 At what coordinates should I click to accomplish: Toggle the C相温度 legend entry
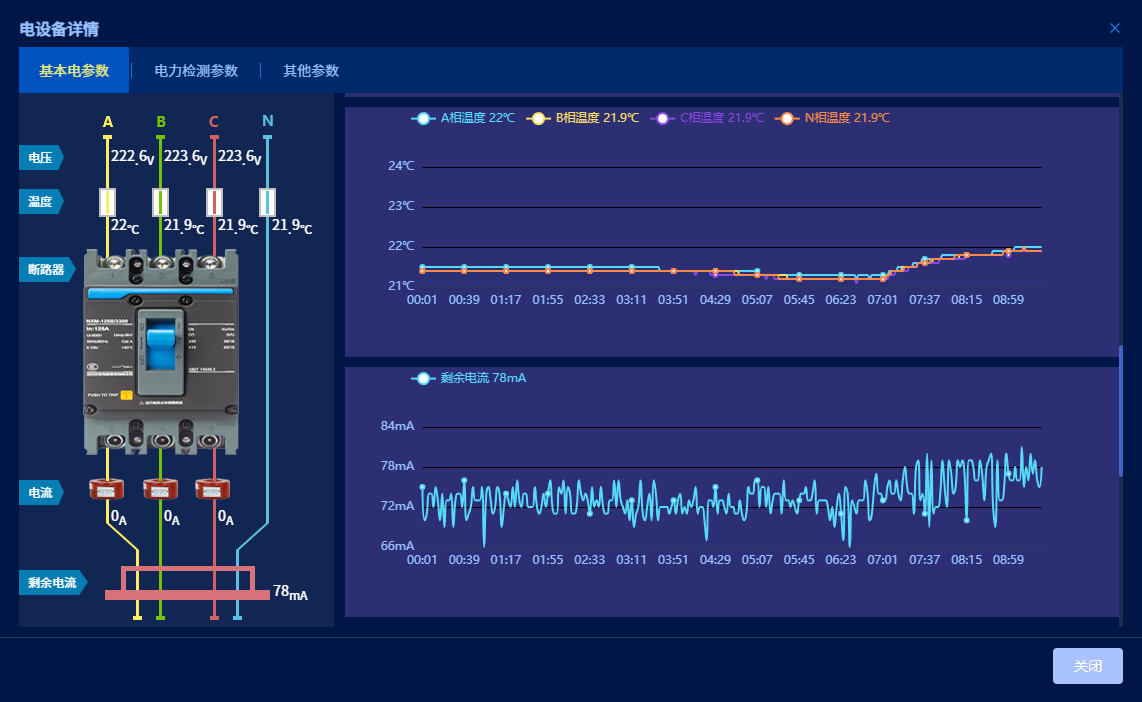(707, 118)
